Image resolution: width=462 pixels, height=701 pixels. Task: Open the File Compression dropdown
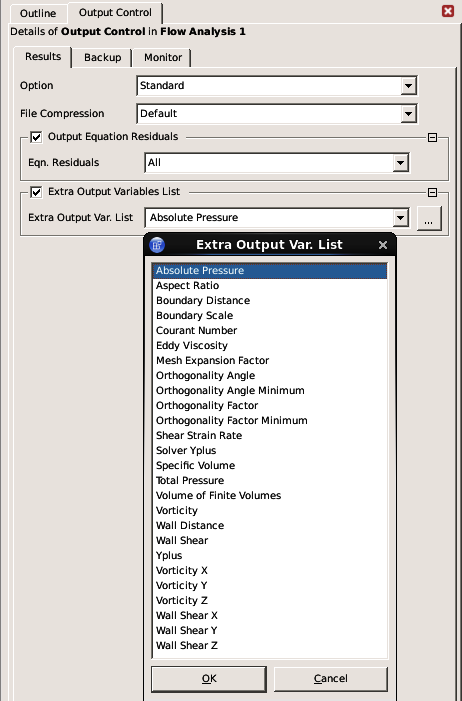point(277,114)
